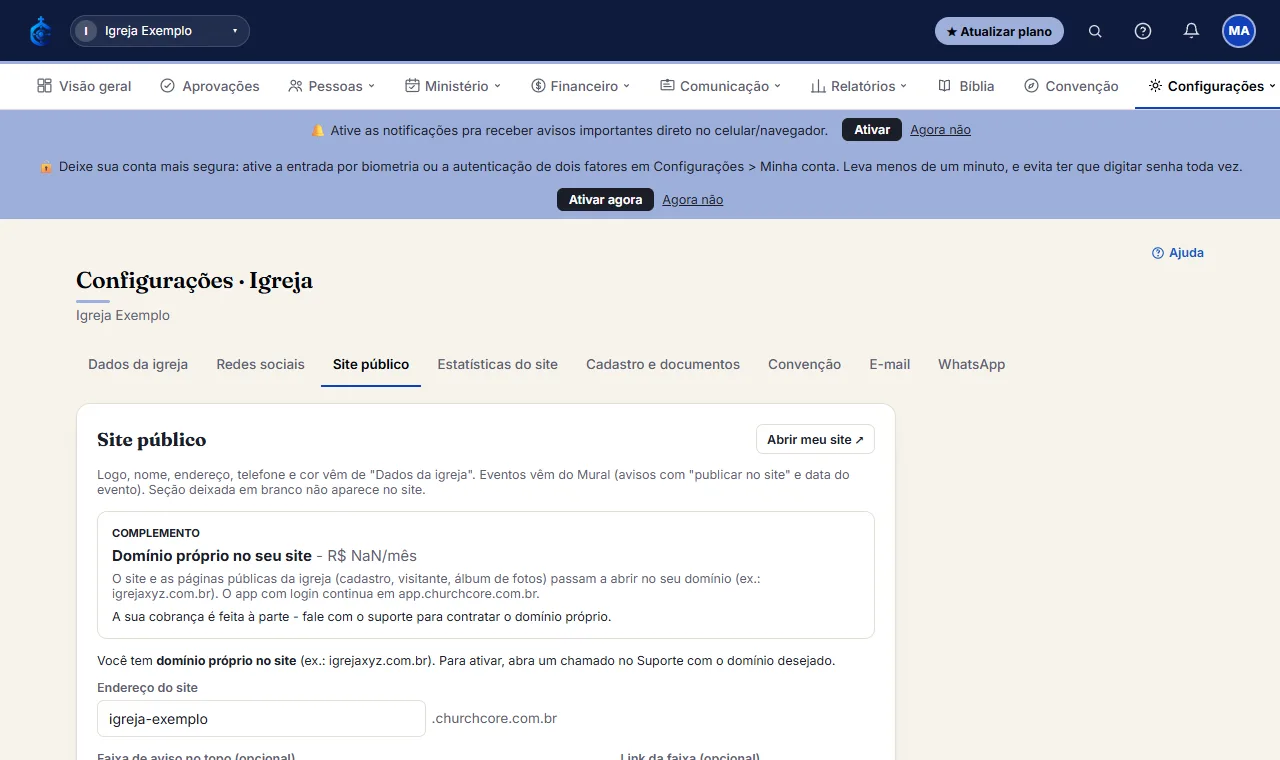Expand the Relatórios dropdown menu
This screenshot has height=760, width=1280.
[x=859, y=86]
